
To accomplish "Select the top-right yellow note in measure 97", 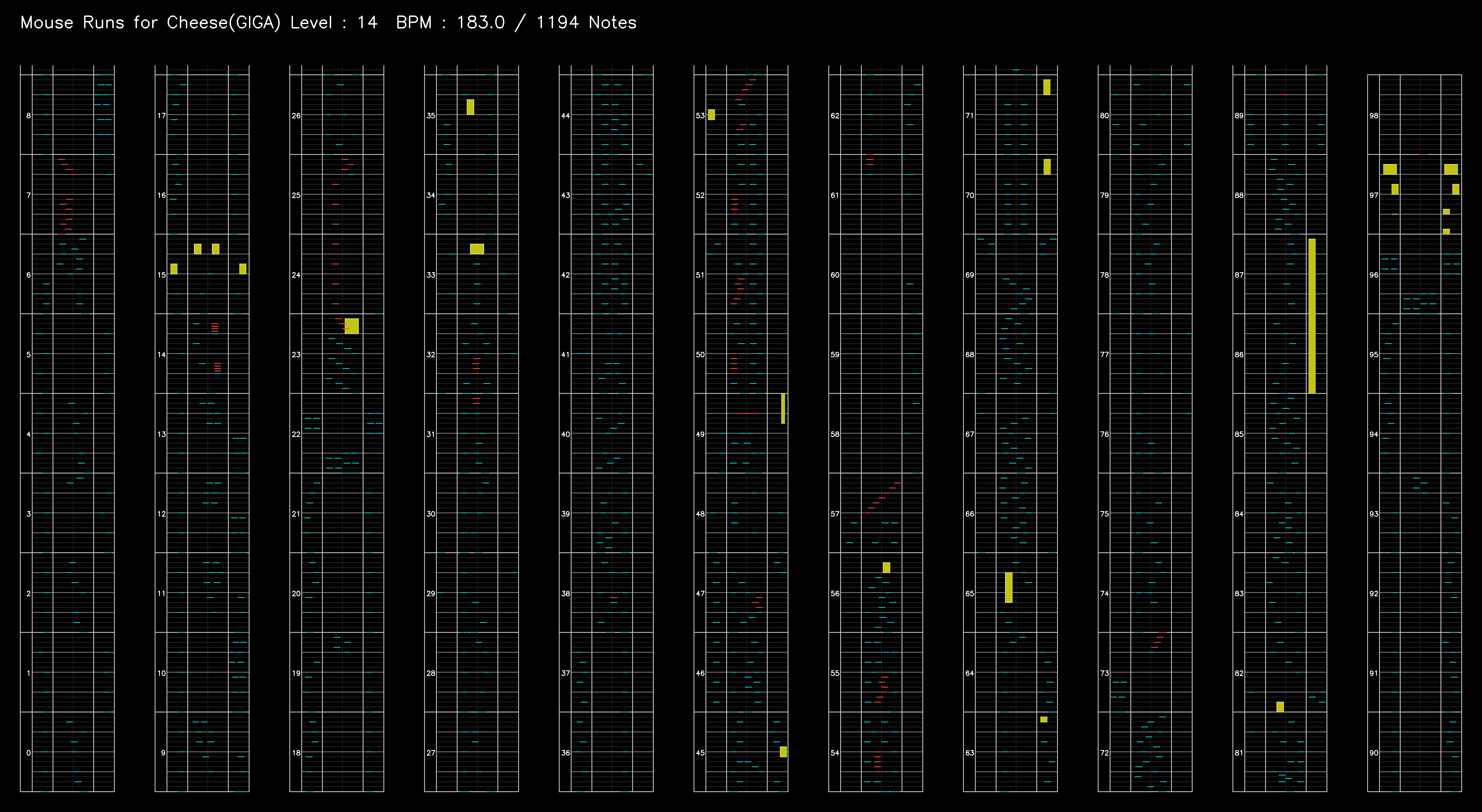I will click(x=1451, y=169).
